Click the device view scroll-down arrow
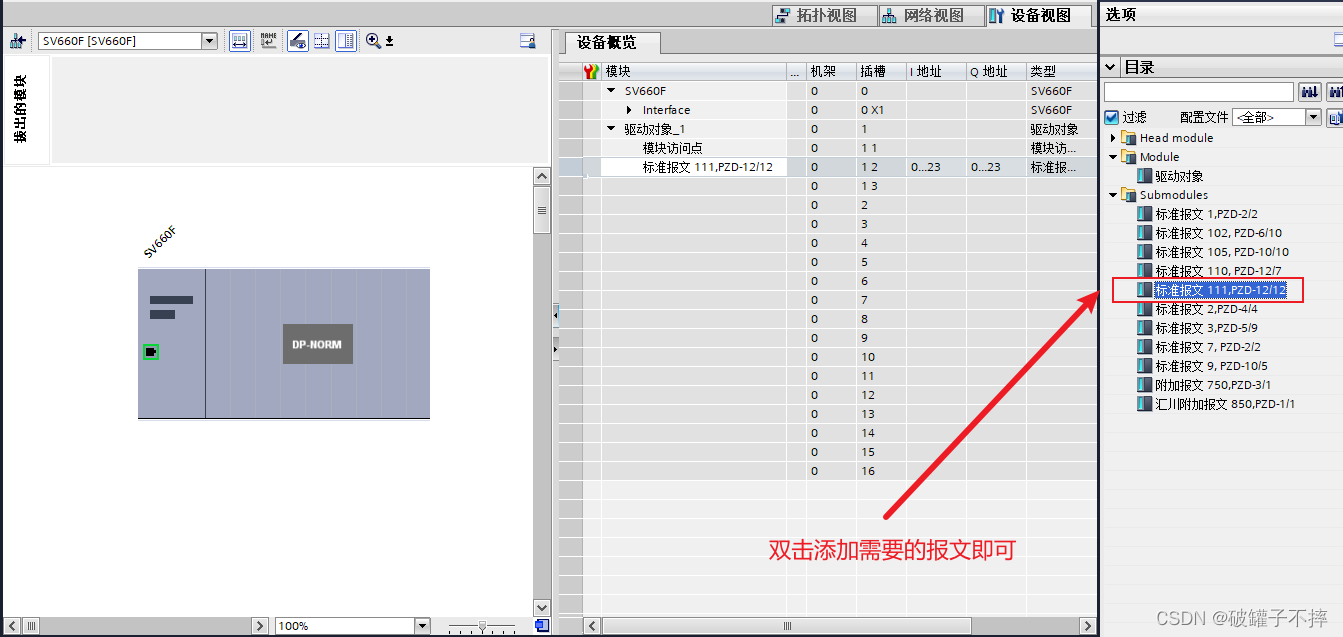 click(542, 607)
